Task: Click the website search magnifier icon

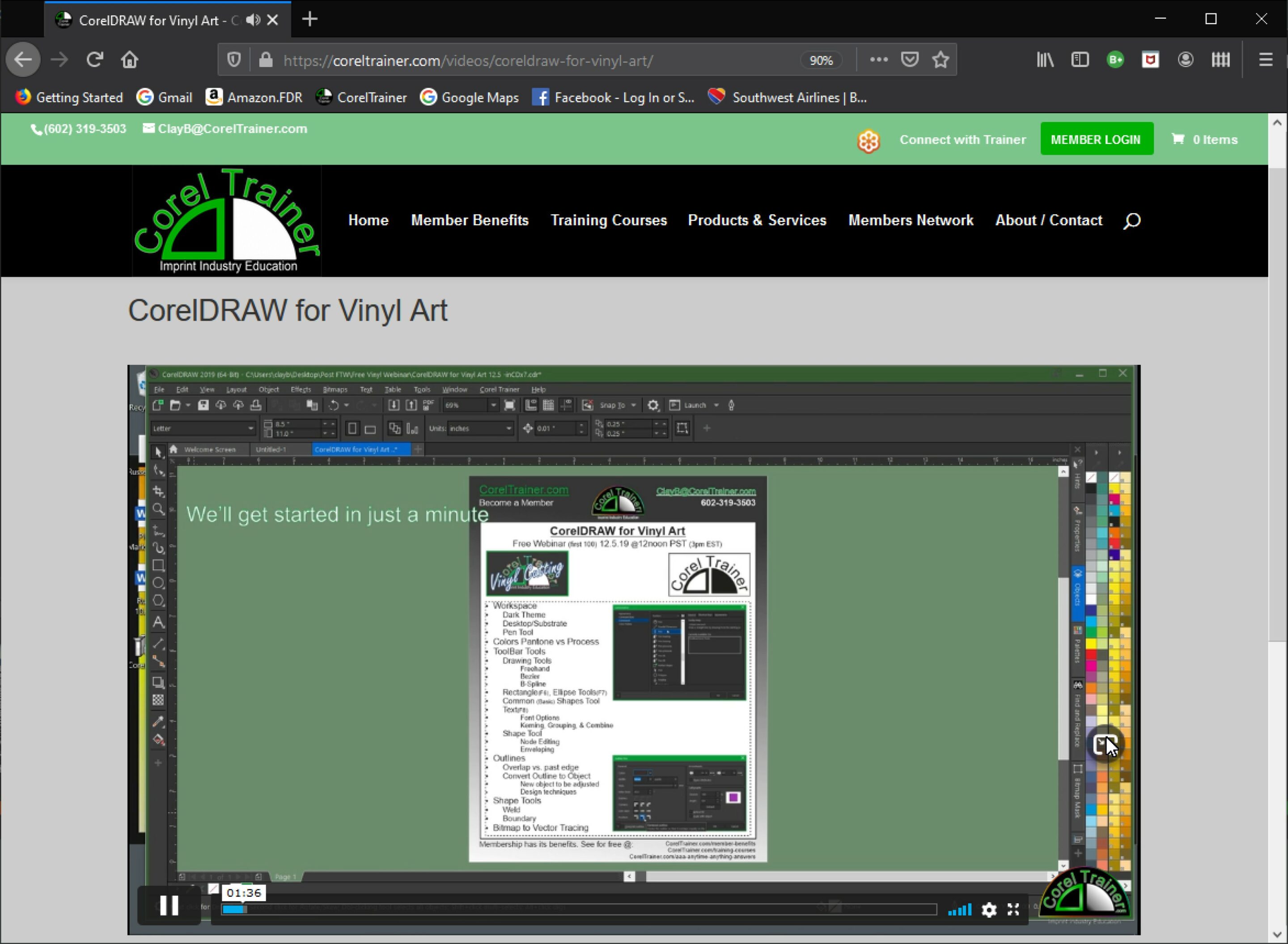Action: [1132, 220]
